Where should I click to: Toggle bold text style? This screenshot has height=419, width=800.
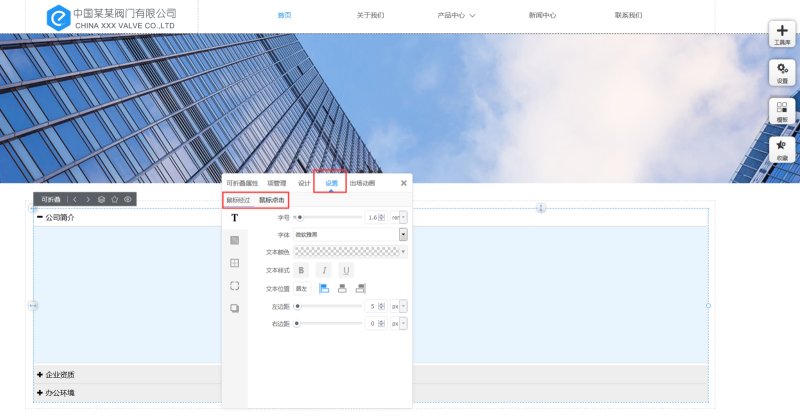(301, 270)
